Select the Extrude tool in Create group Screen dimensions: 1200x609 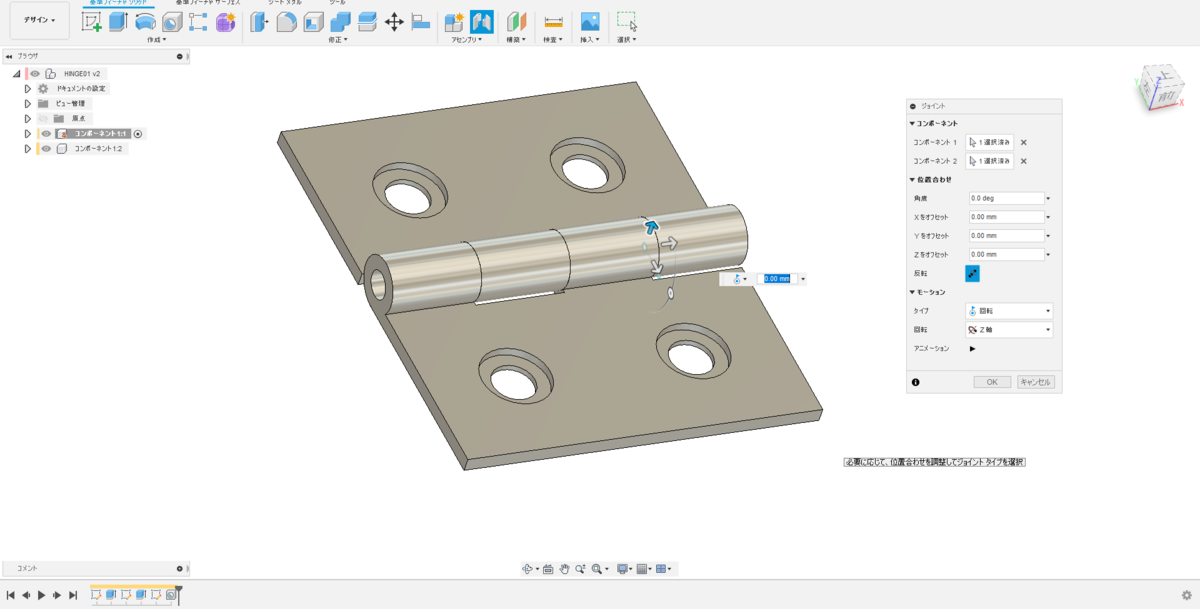coord(118,22)
